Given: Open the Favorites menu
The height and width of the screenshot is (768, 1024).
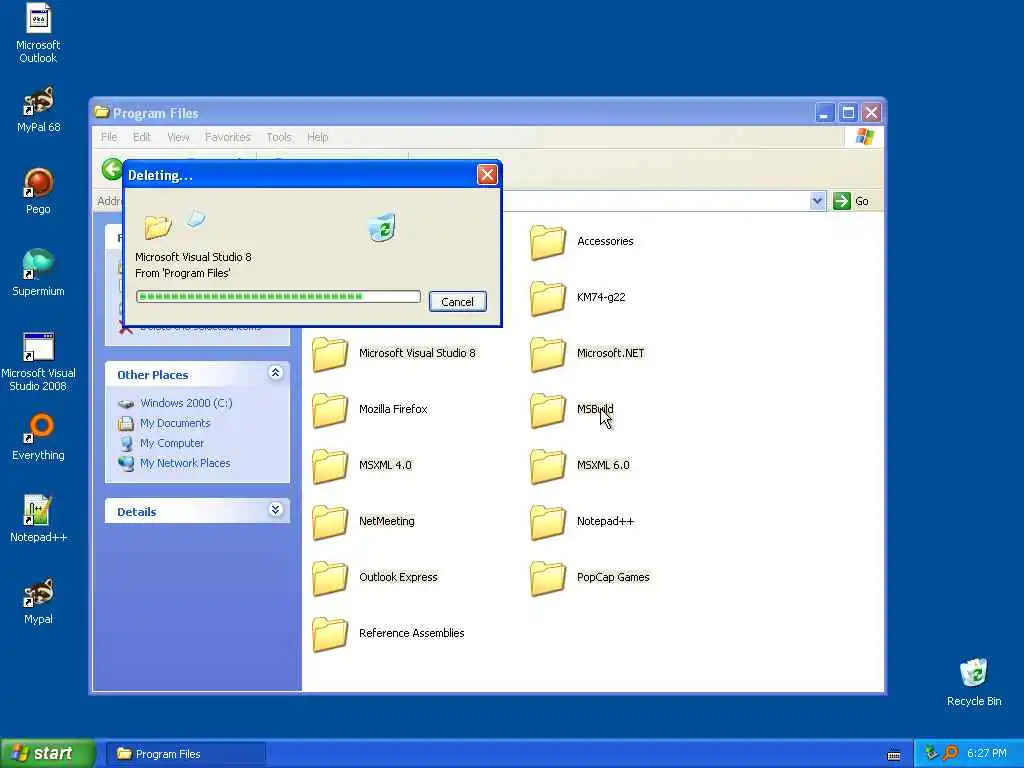Looking at the screenshot, I should point(227,137).
